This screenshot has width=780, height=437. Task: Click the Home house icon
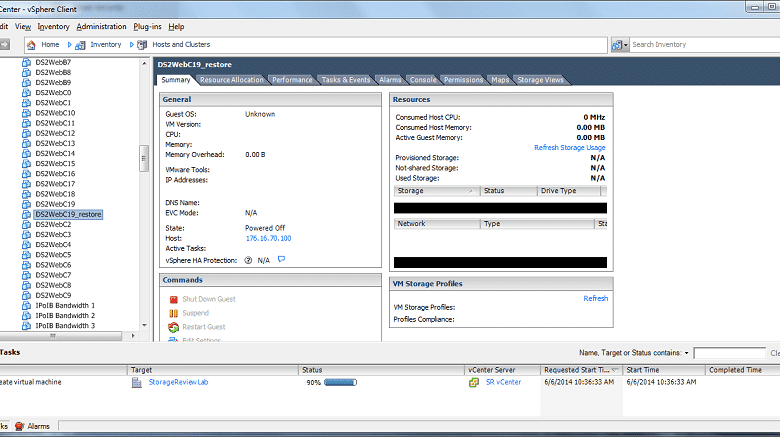click(x=31, y=45)
